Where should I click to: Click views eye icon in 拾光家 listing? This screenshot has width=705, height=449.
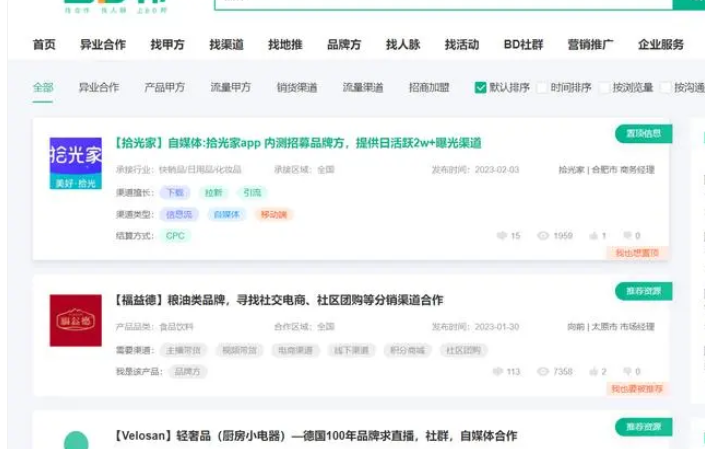tap(543, 236)
